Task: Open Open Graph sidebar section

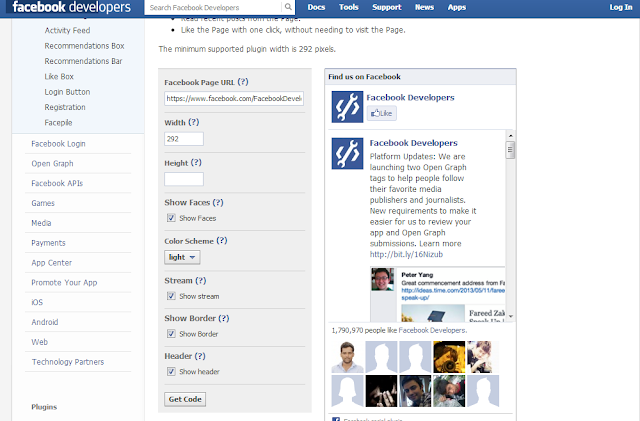Action: (x=52, y=163)
